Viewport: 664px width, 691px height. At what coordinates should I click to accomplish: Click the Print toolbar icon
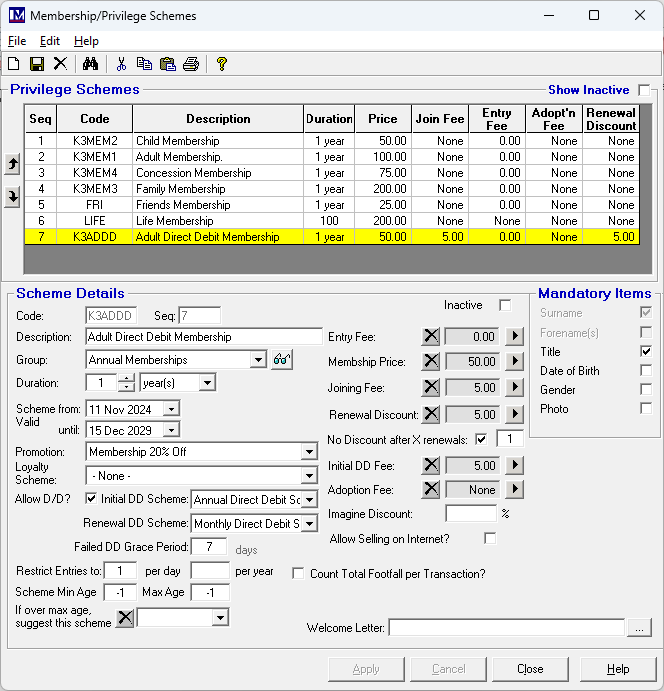pyautogui.click(x=191, y=64)
